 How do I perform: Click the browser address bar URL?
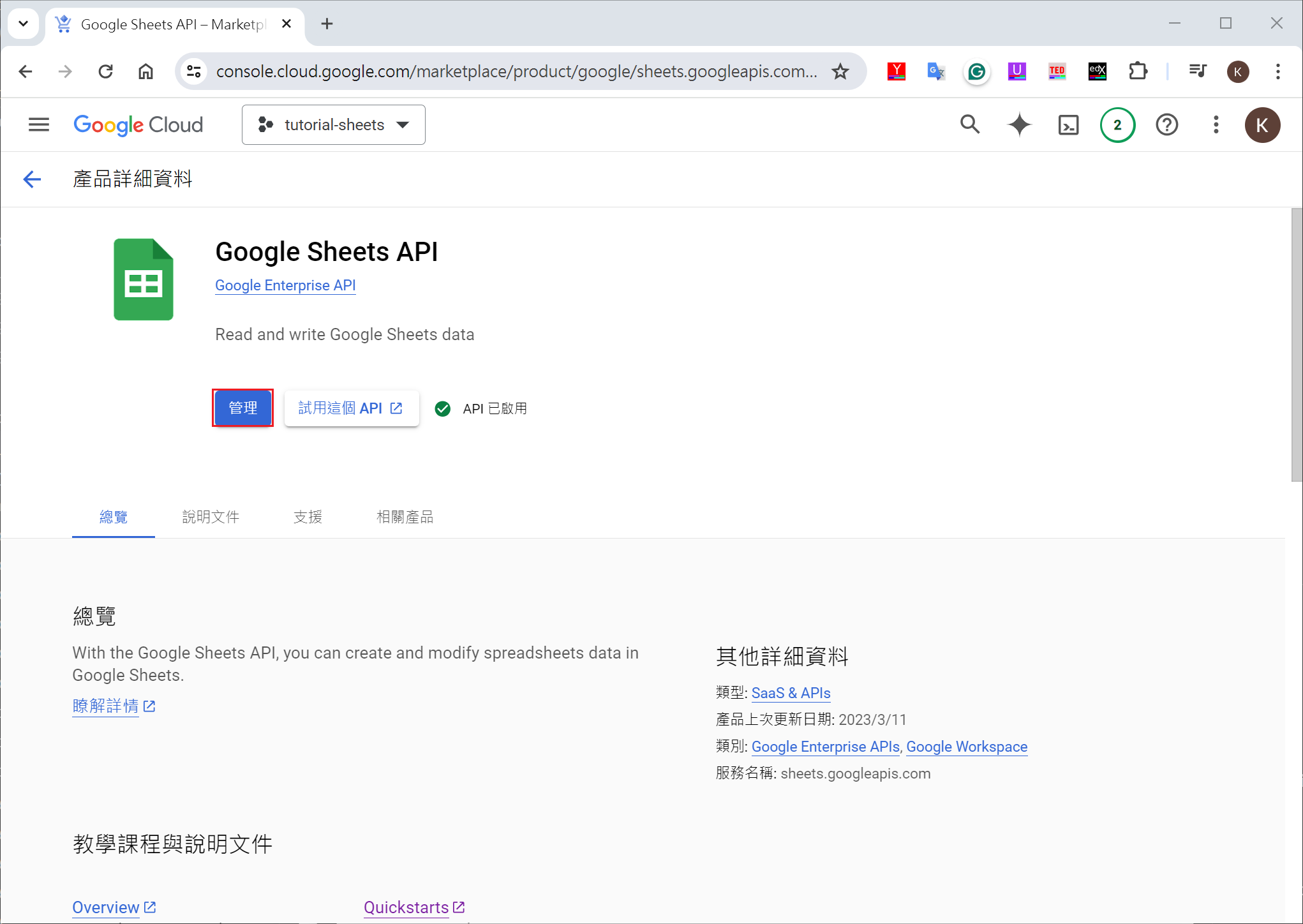tap(516, 71)
